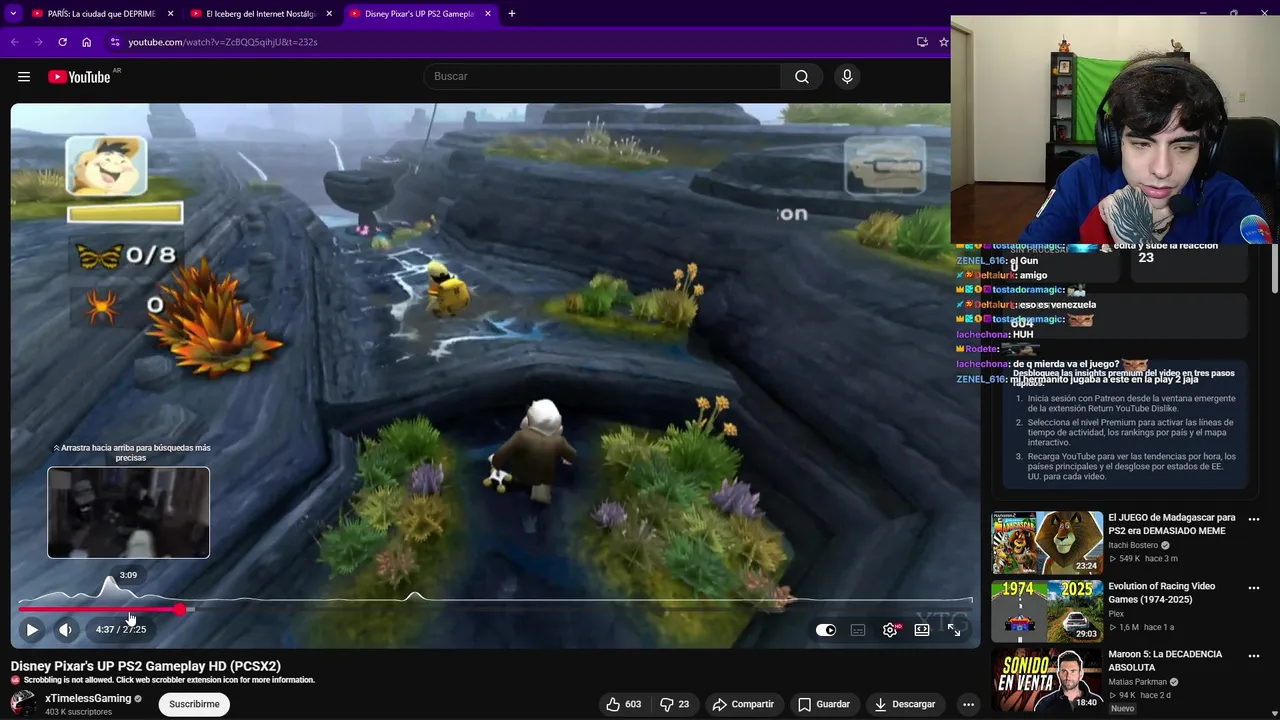The image size is (1280, 720).
Task: Open El JUEGO de Madagascar video title
Action: click(1172, 524)
